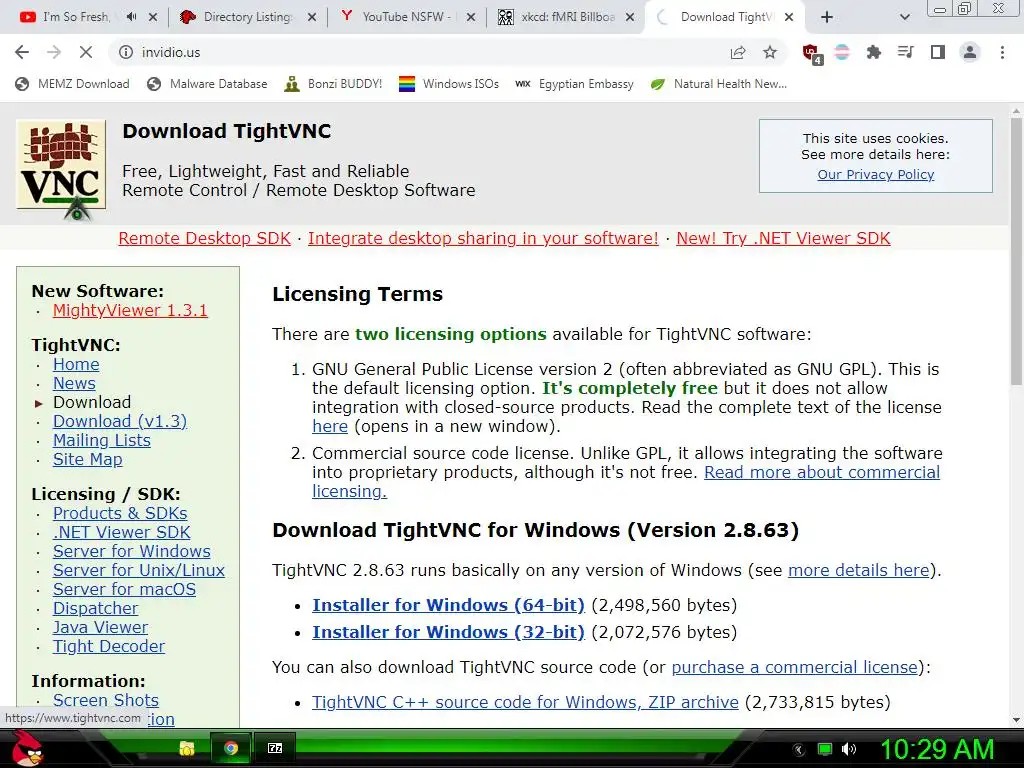Open MightyViewer 1.3.1 link
Viewport: 1024px width, 768px height.
tap(130, 310)
